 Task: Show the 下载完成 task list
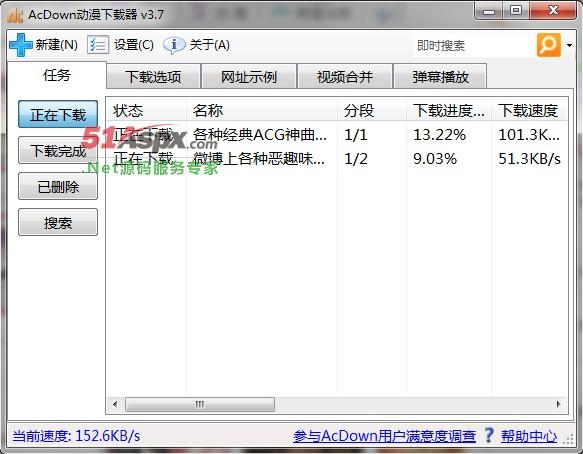coord(58,150)
